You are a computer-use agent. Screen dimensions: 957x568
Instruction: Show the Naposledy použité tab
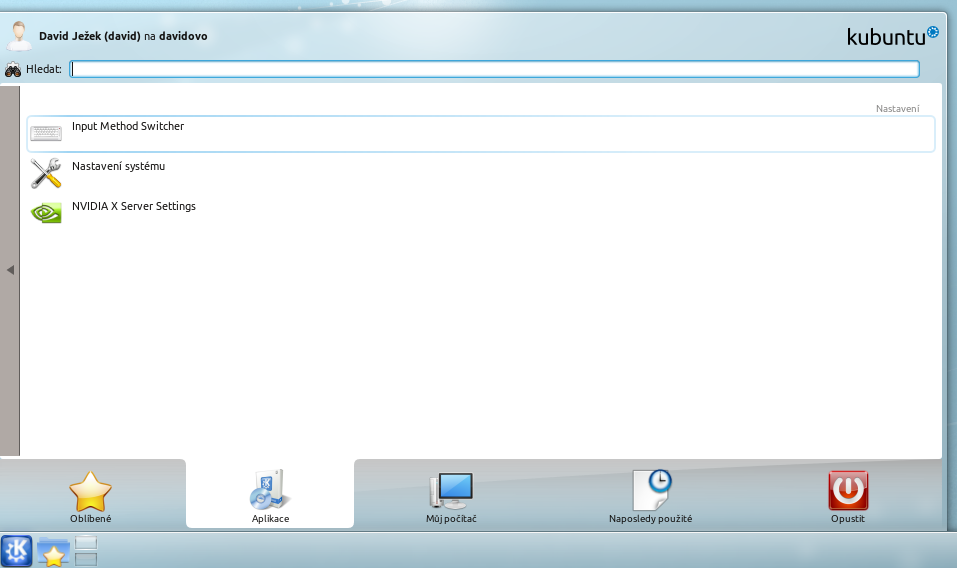point(651,495)
